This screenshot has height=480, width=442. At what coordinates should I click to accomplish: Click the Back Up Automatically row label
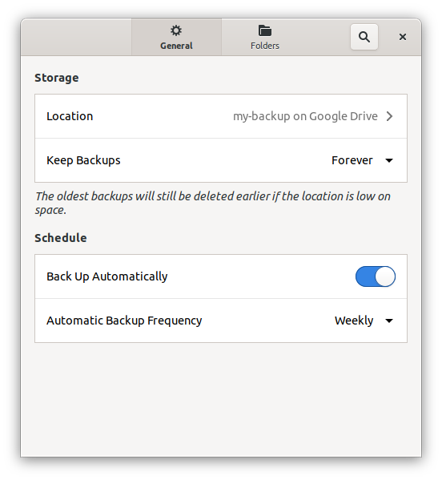pyautogui.click(x=107, y=277)
